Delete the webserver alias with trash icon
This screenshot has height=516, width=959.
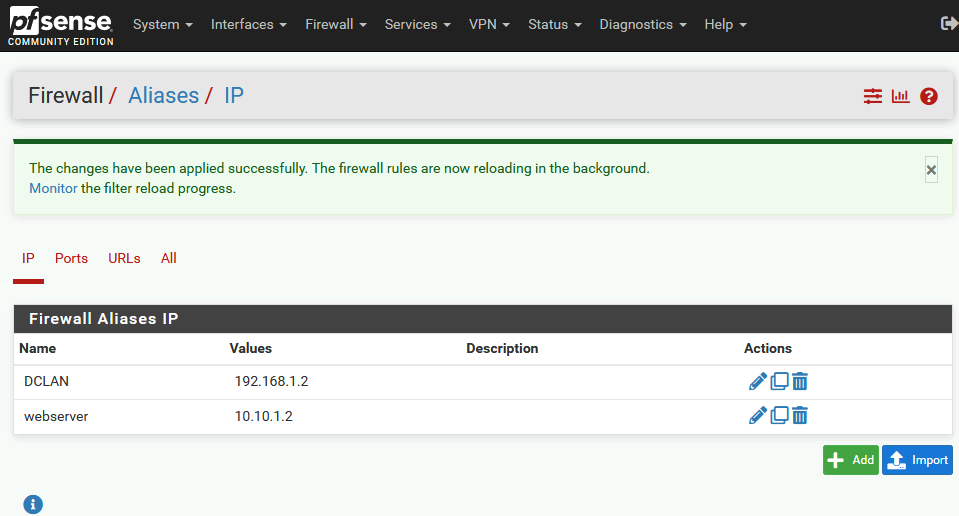(x=799, y=416)
